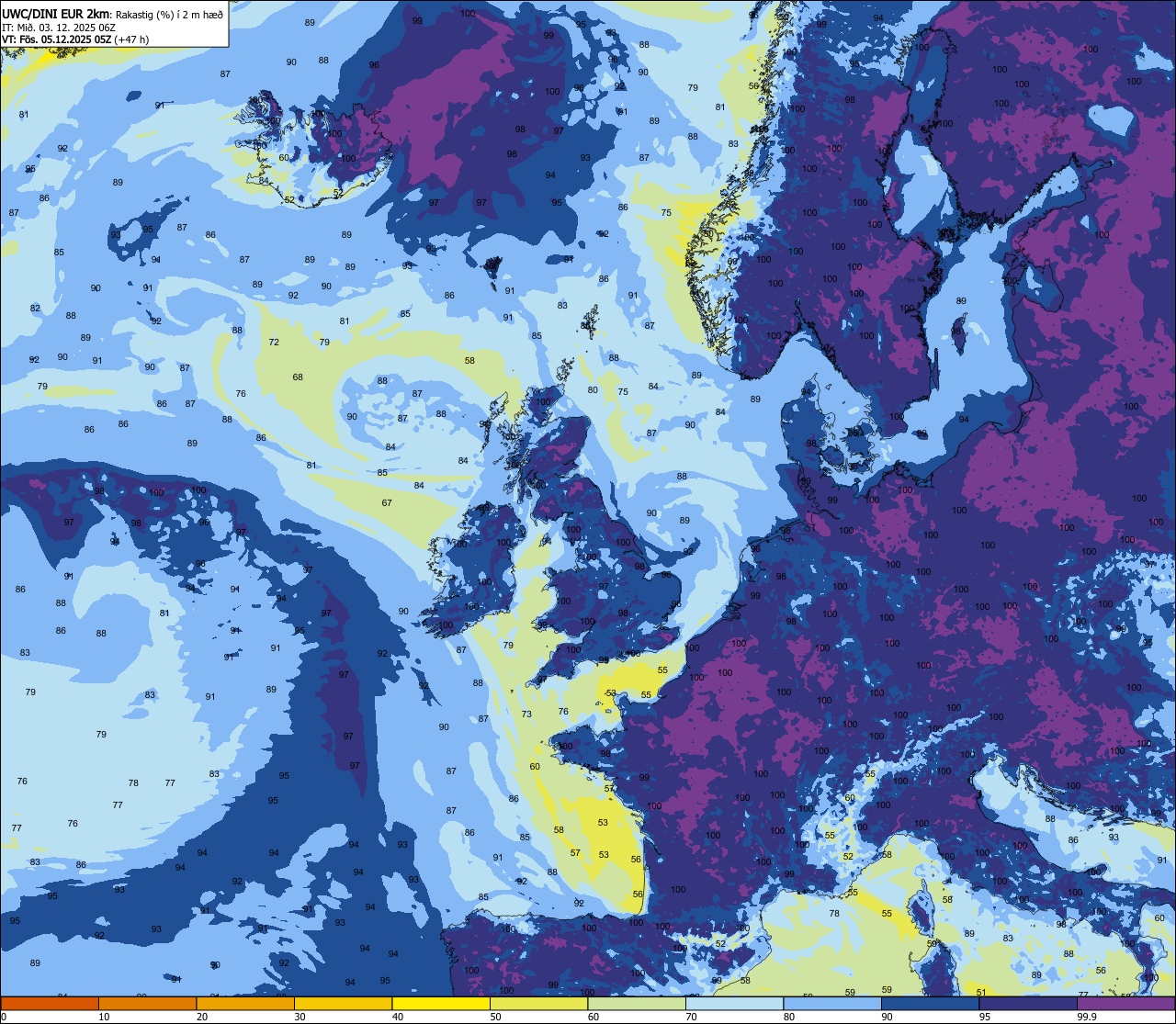The height and width of the screenshot is (1024, 1176).
Task: Click the 30–40 amber legend swatch
Action: pyautogui.click(x=343, y=1003)
